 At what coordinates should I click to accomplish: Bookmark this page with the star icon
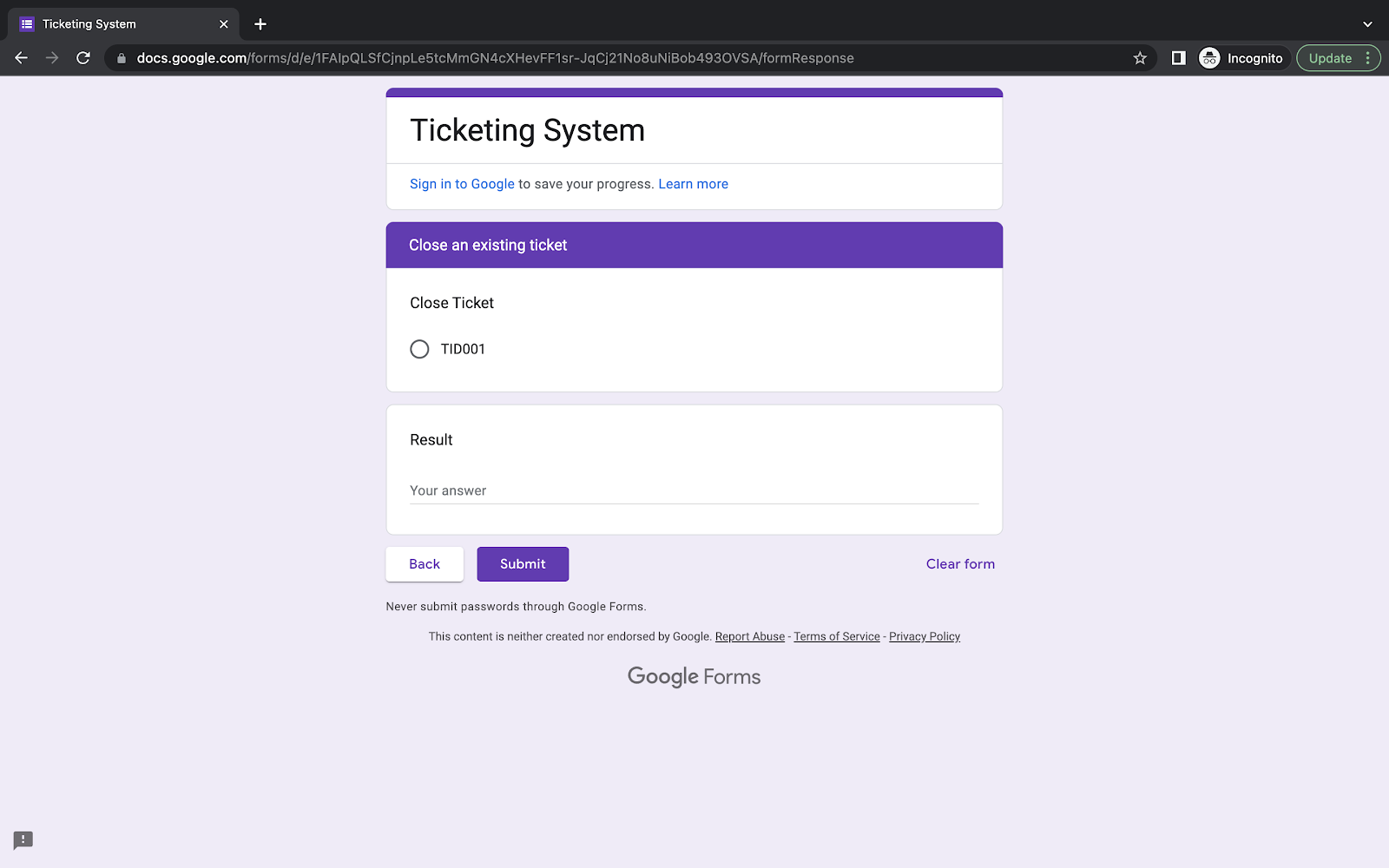click(x=1140, y=58)
